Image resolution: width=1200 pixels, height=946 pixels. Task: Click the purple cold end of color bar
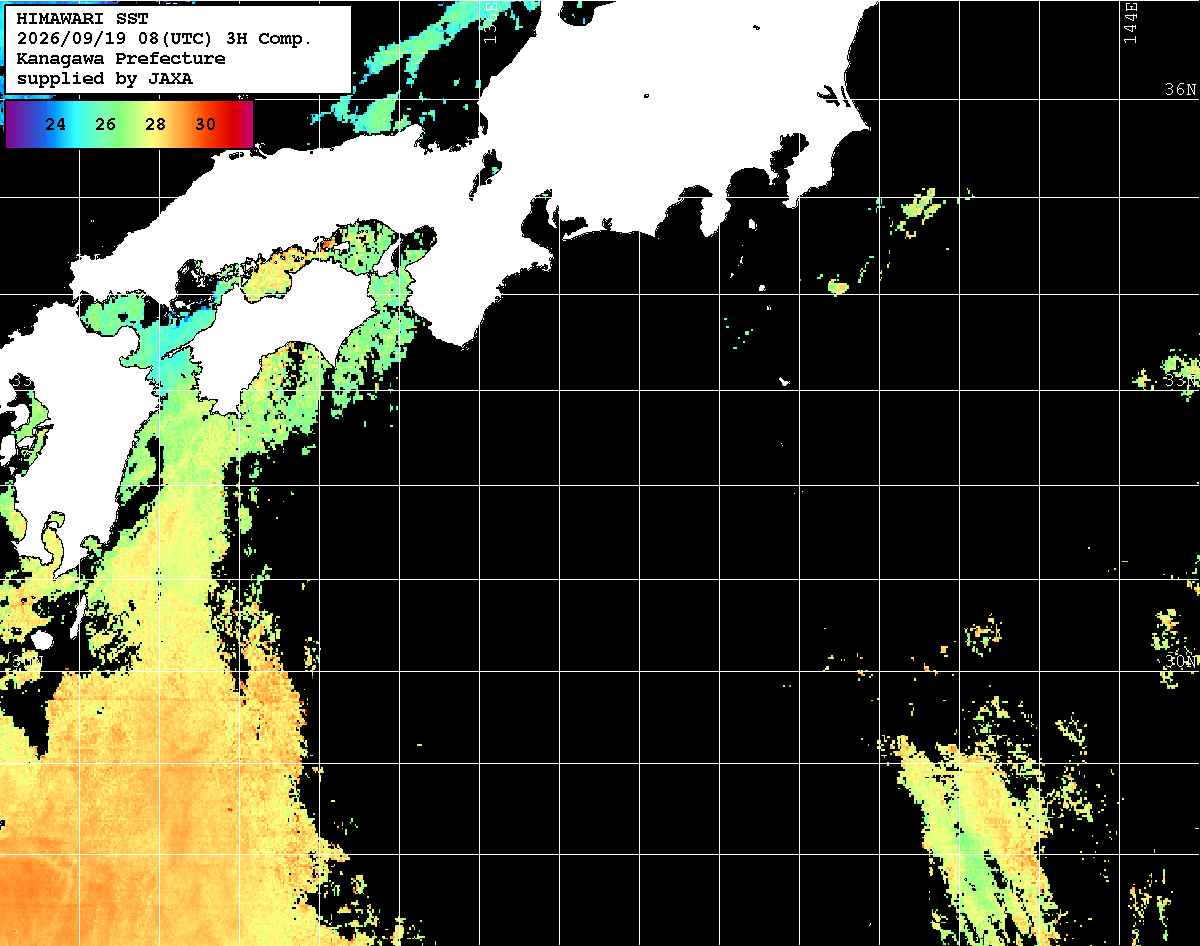coord(14,124)
